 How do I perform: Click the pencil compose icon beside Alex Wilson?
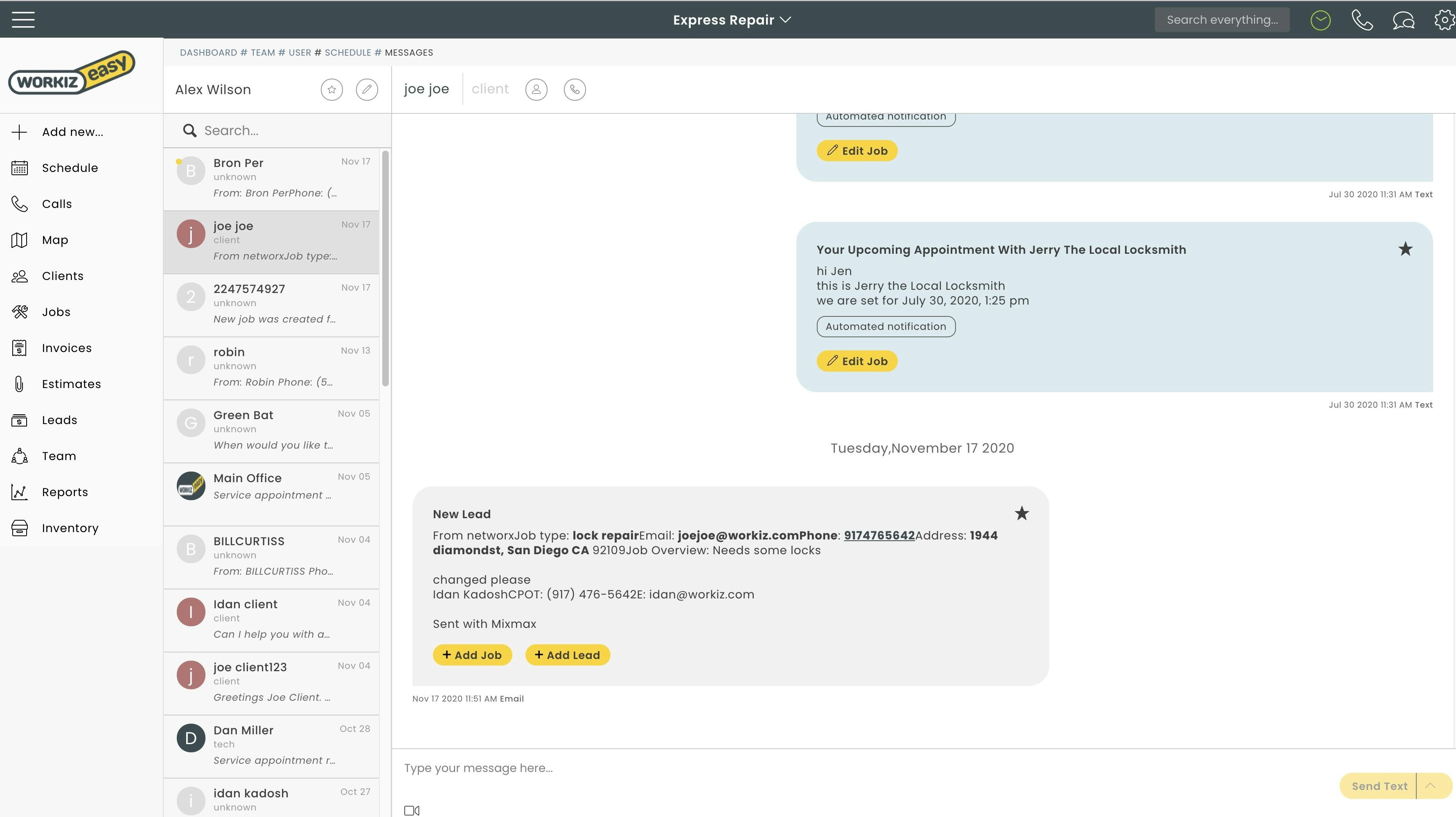coord(367,89)
